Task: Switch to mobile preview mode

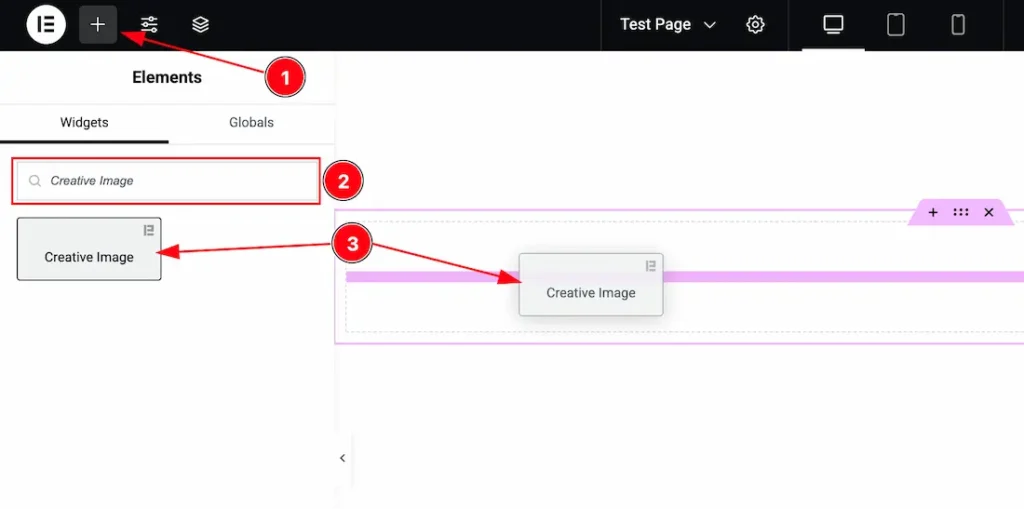Action: click(957, 25)
